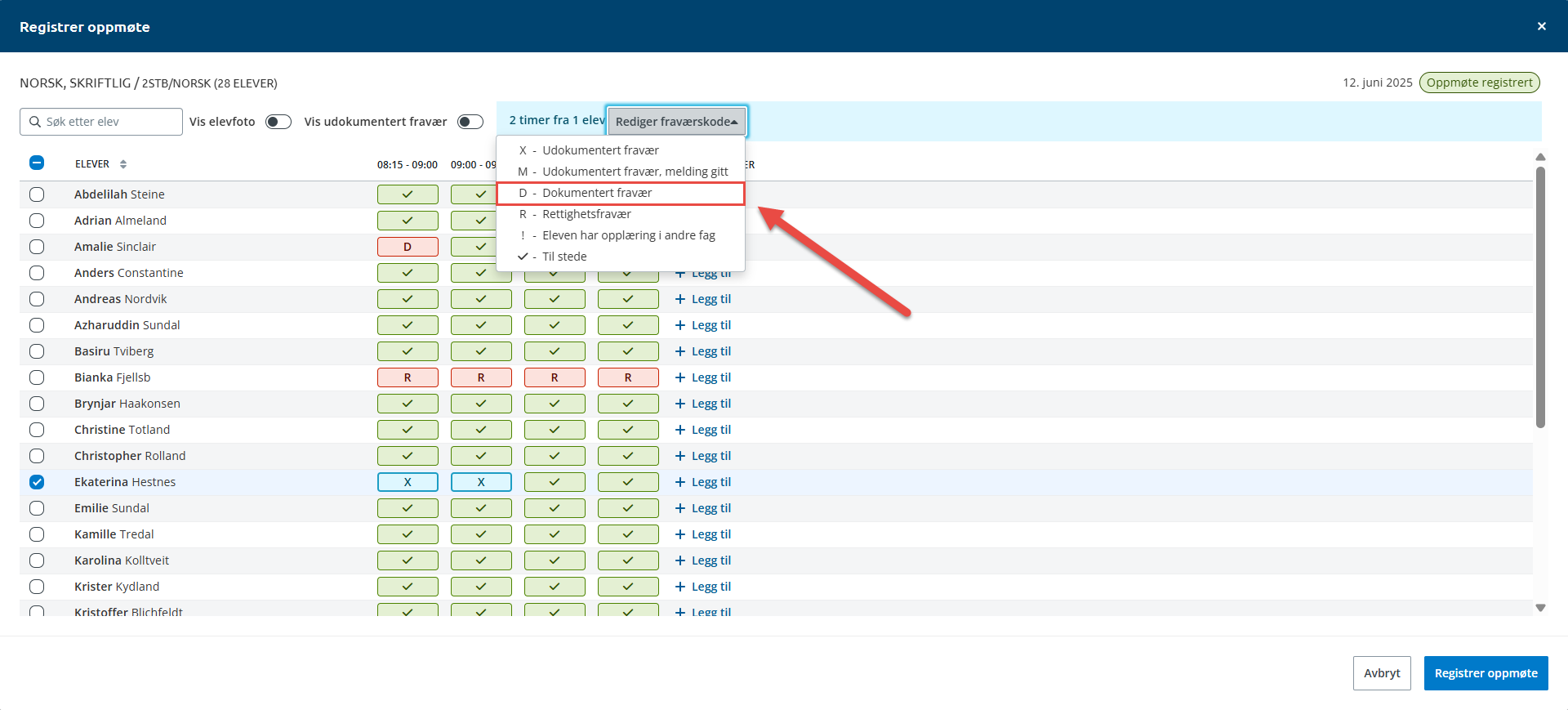1568x710 pixels.
Task: Click the fourth checkmark cell for Azharuddin Sundal
Action: point(628,325)
